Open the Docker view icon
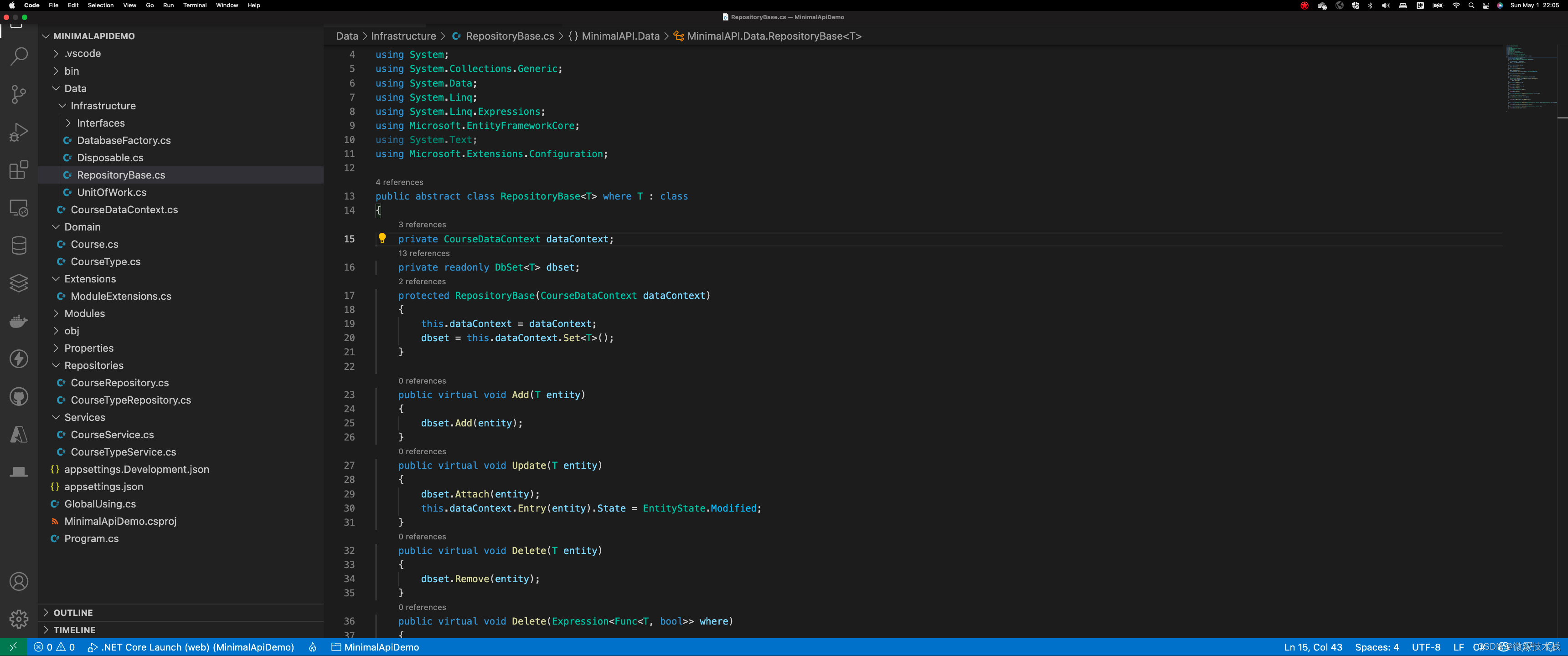The width and height of the screenshot is (1568, 656). [x=19, y=321]
